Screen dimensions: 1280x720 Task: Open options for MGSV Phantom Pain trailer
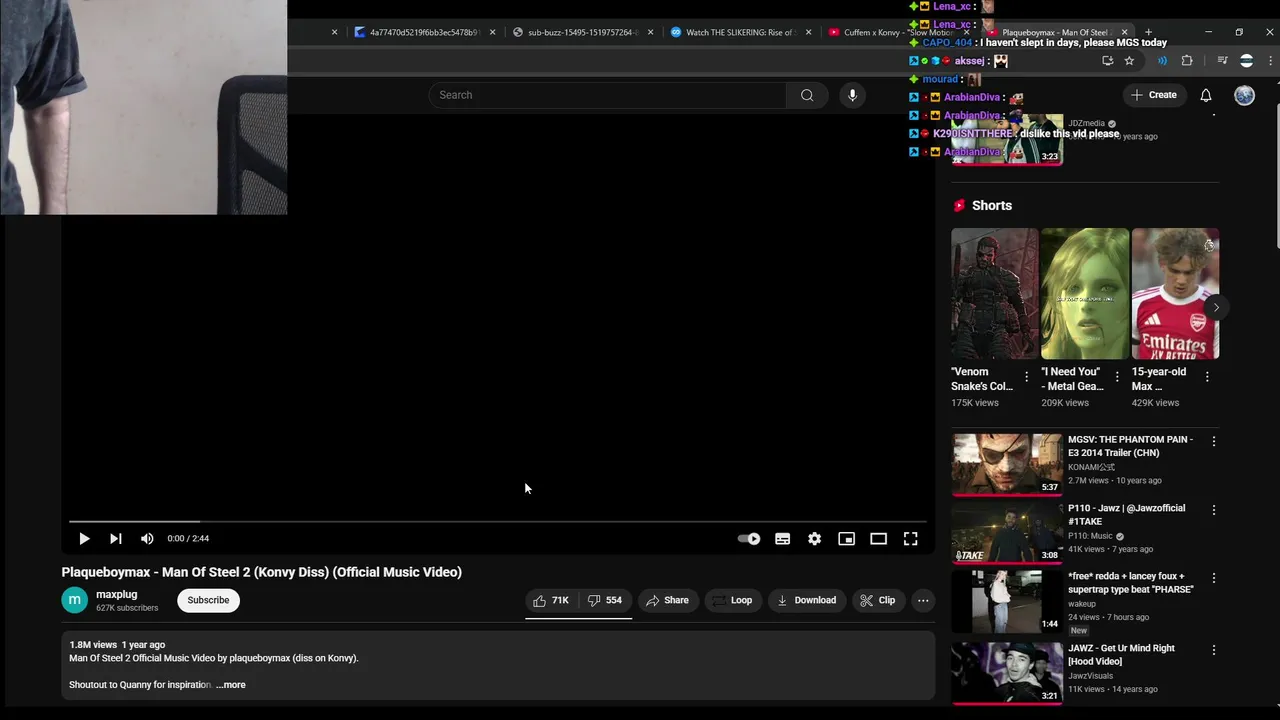pyautogui.click(x=1214, y=441)
